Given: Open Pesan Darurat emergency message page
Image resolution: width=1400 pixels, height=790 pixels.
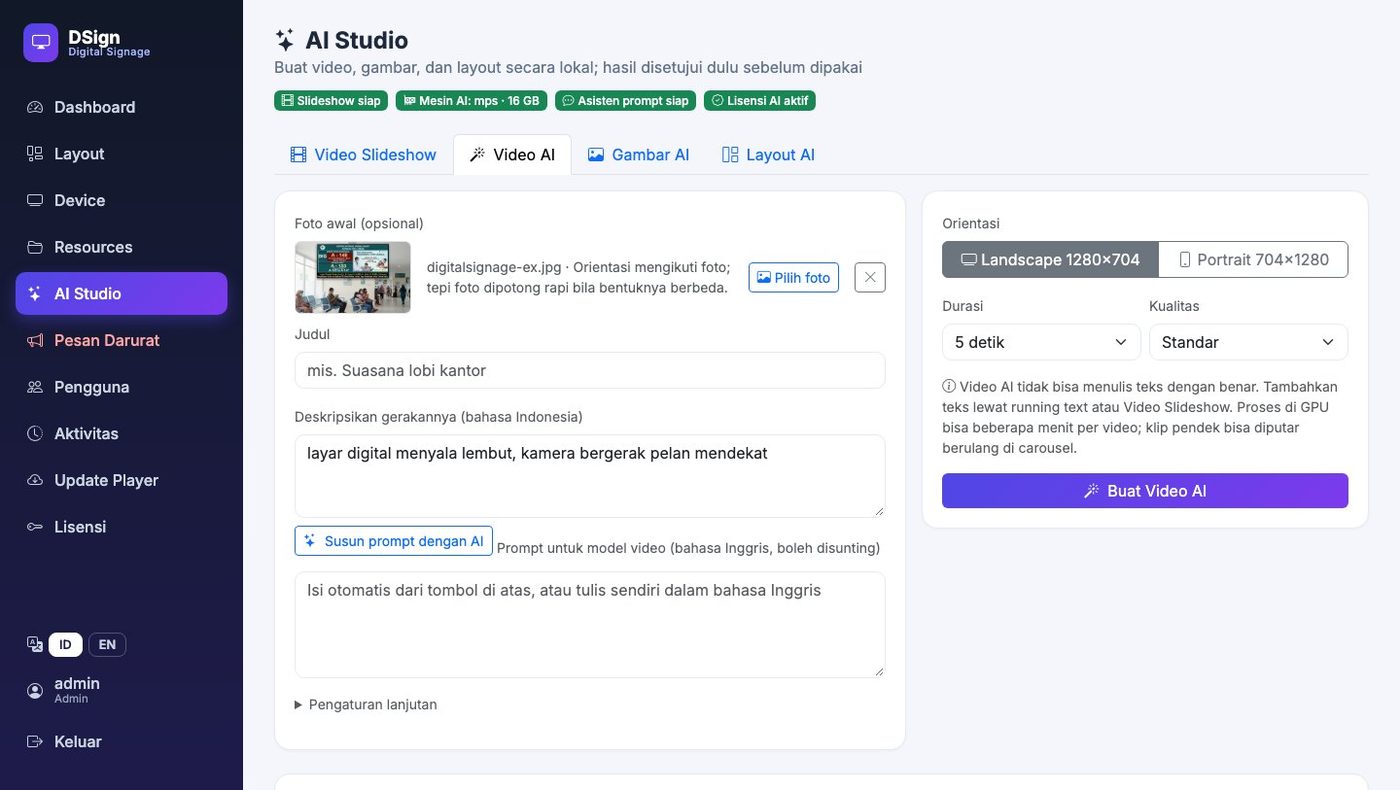Looking at the screenshot, I should pyautogui.click(x=121, y=340).
